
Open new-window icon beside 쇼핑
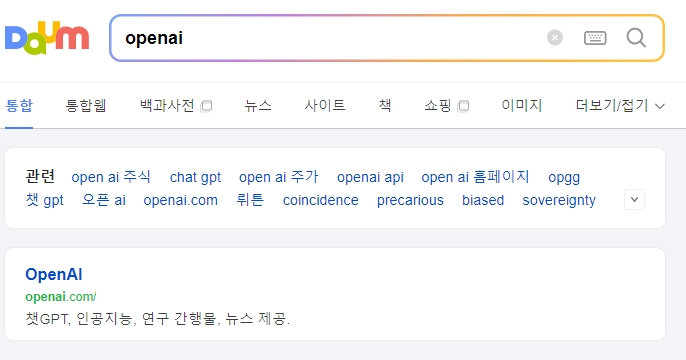pos(463,106)
